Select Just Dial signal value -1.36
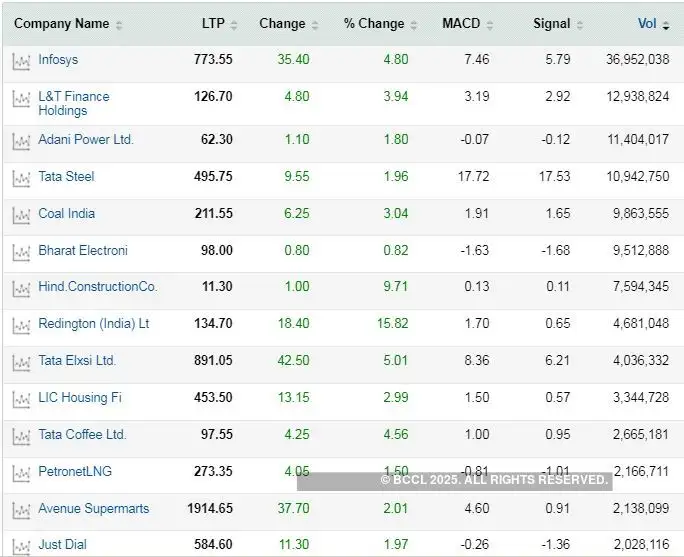The width and height of the screenshot is (684, 557). point(556,545)
